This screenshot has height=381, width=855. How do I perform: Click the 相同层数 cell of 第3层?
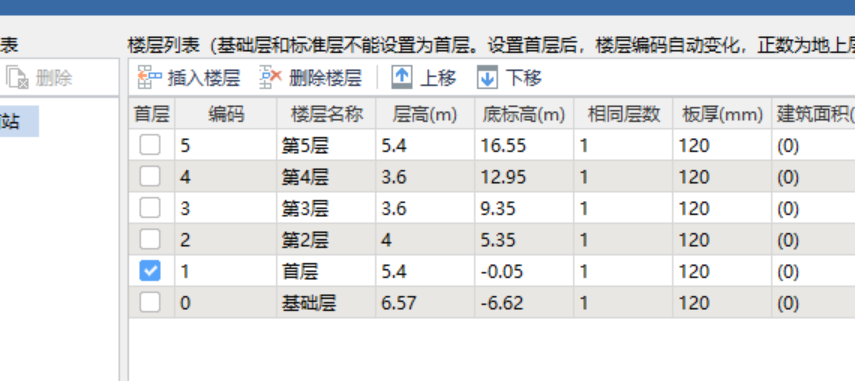click(x=623, y=208)
